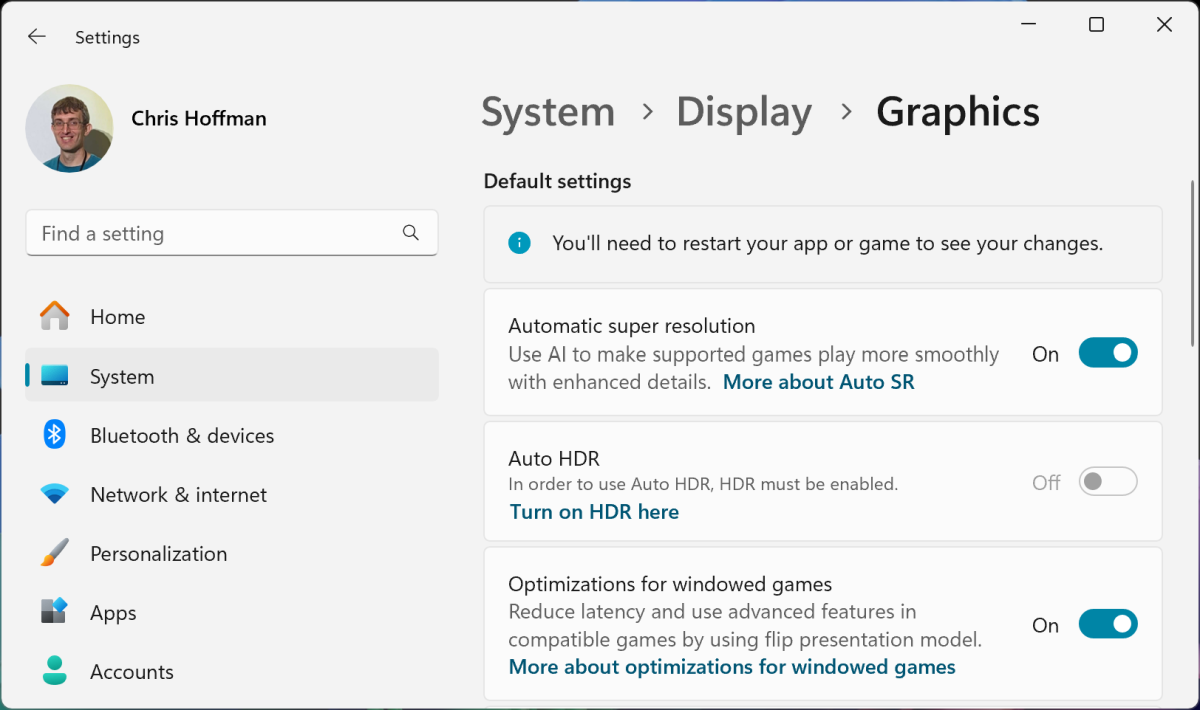Click the disabled Auto HDR toggle
This screenshot has height=710, width=1200.
point(1108,482)
